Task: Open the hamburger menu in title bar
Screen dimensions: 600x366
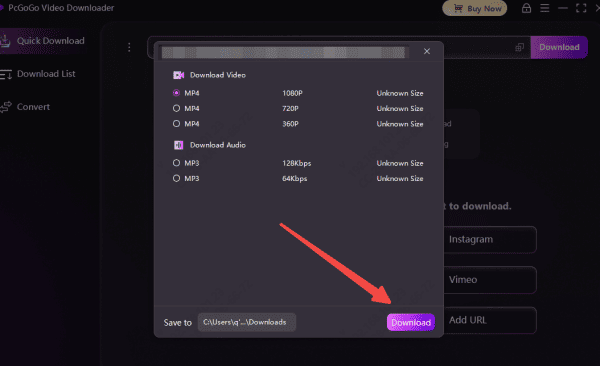Action: 545,8
